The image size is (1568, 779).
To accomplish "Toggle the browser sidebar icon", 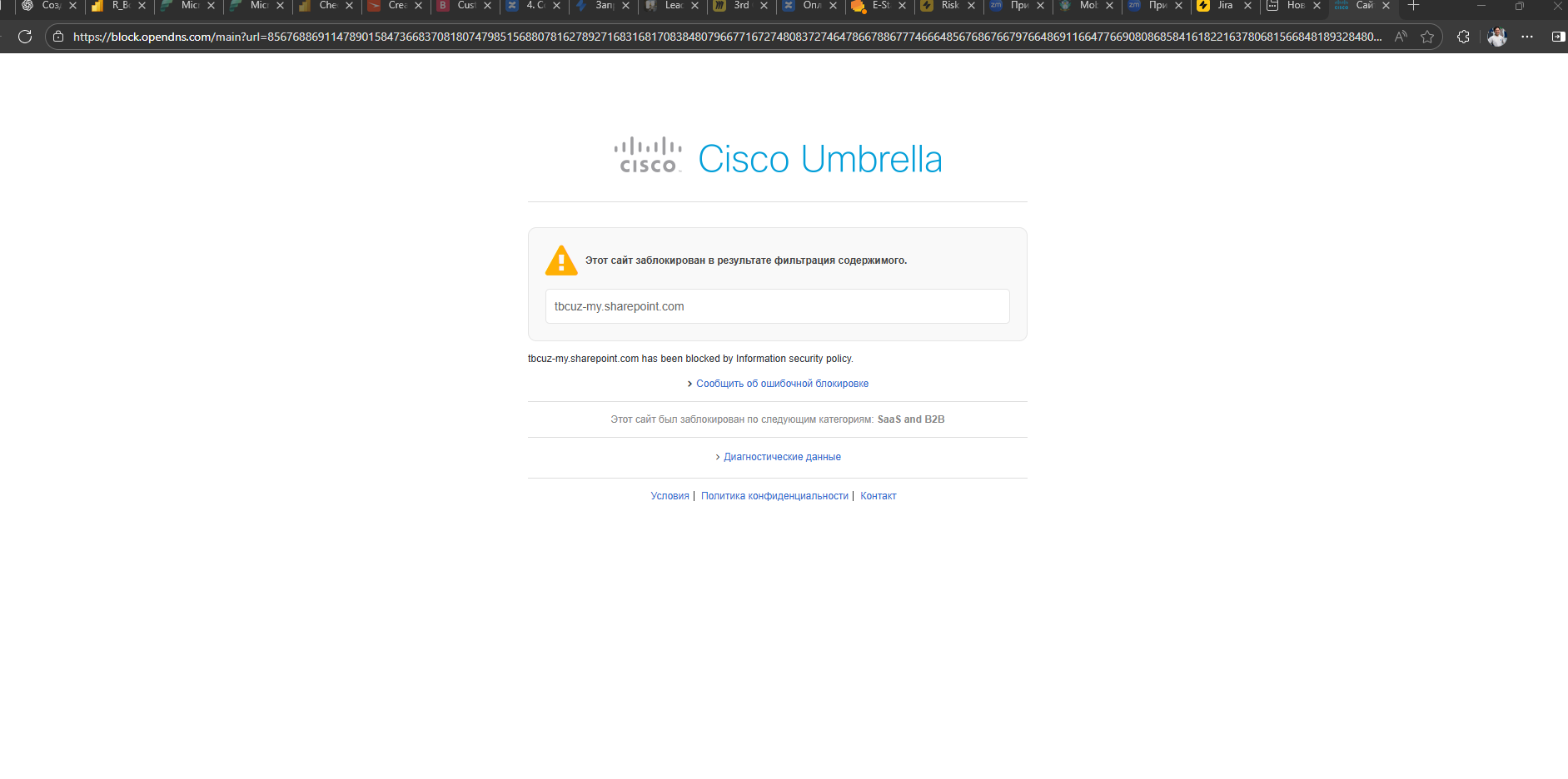I will click(1558, 37).
